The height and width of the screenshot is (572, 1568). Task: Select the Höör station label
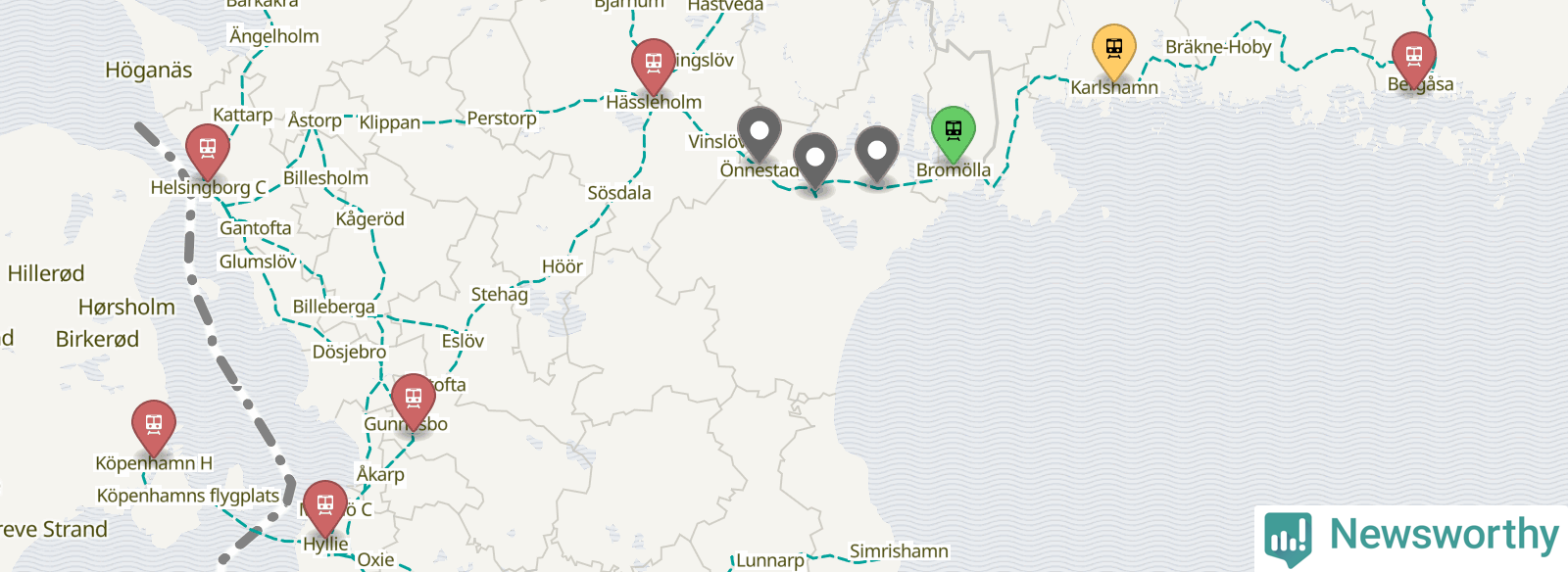563,266
